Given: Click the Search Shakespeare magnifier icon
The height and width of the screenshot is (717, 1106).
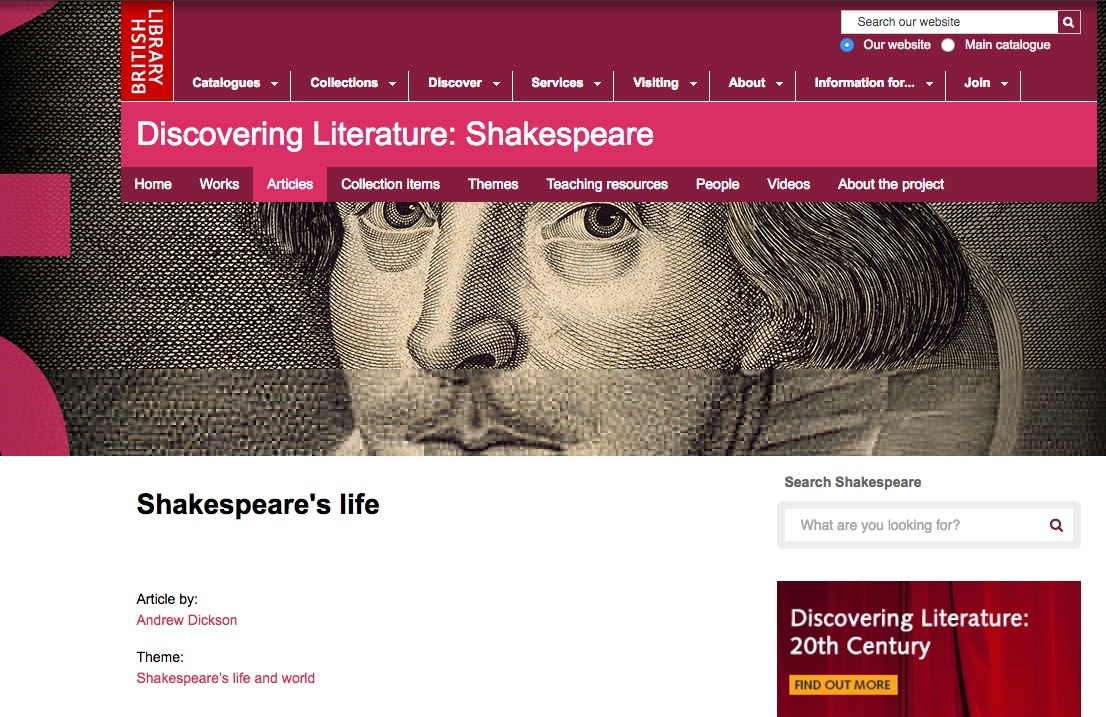Looking at the screenshot, I should (x=1056, y=525).
